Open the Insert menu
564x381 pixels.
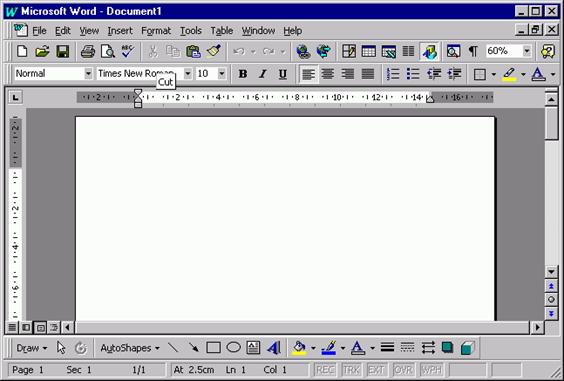click(120, 31)
